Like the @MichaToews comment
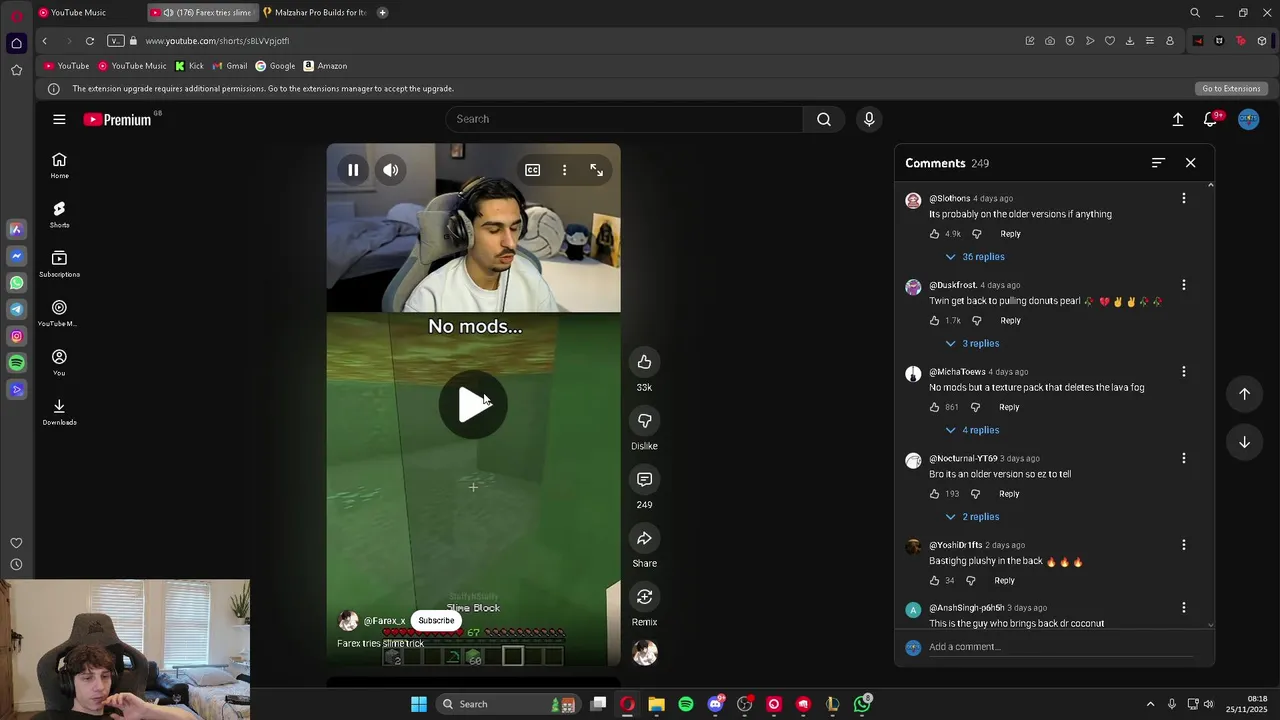This screenshot has width=1280, height=720. pyautogui.click(x=935, y=407)
